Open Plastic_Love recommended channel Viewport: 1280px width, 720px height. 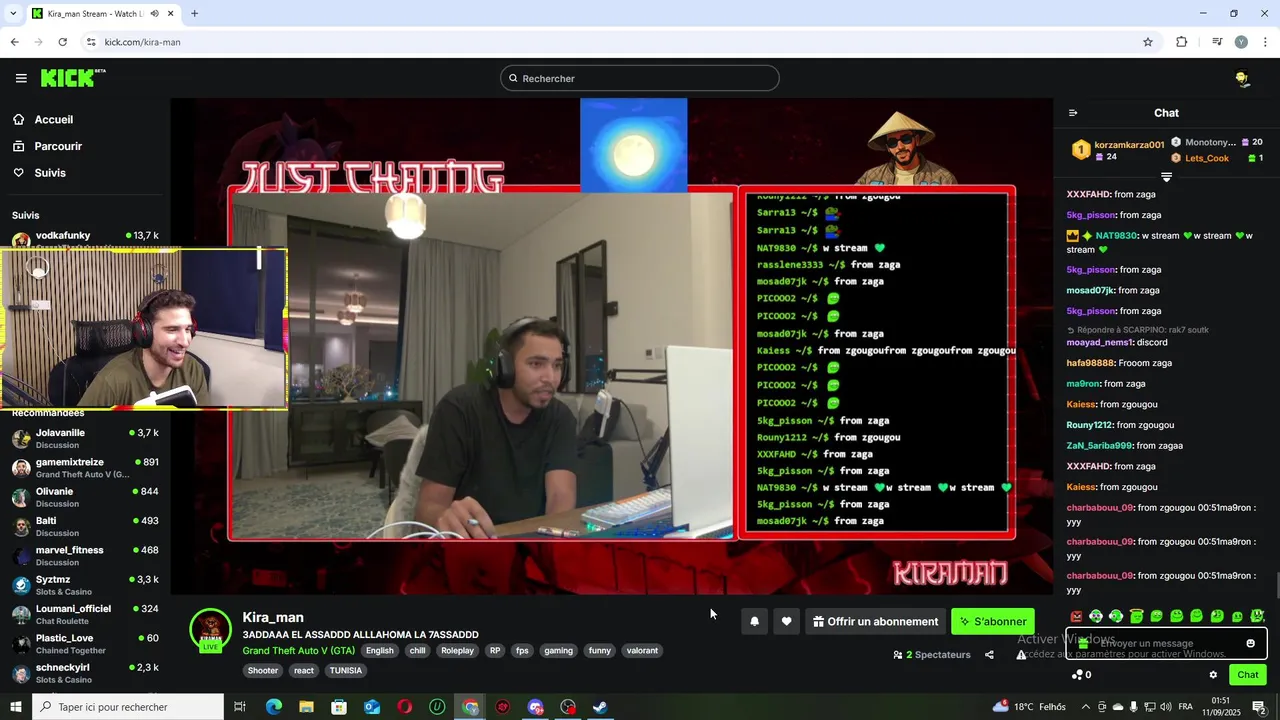point(85,643)
